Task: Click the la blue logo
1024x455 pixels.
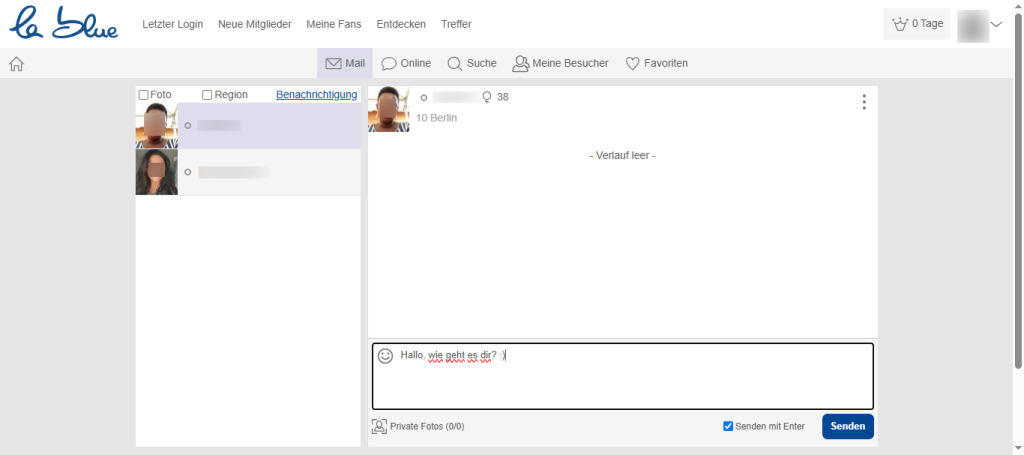Action: (63, 23)
